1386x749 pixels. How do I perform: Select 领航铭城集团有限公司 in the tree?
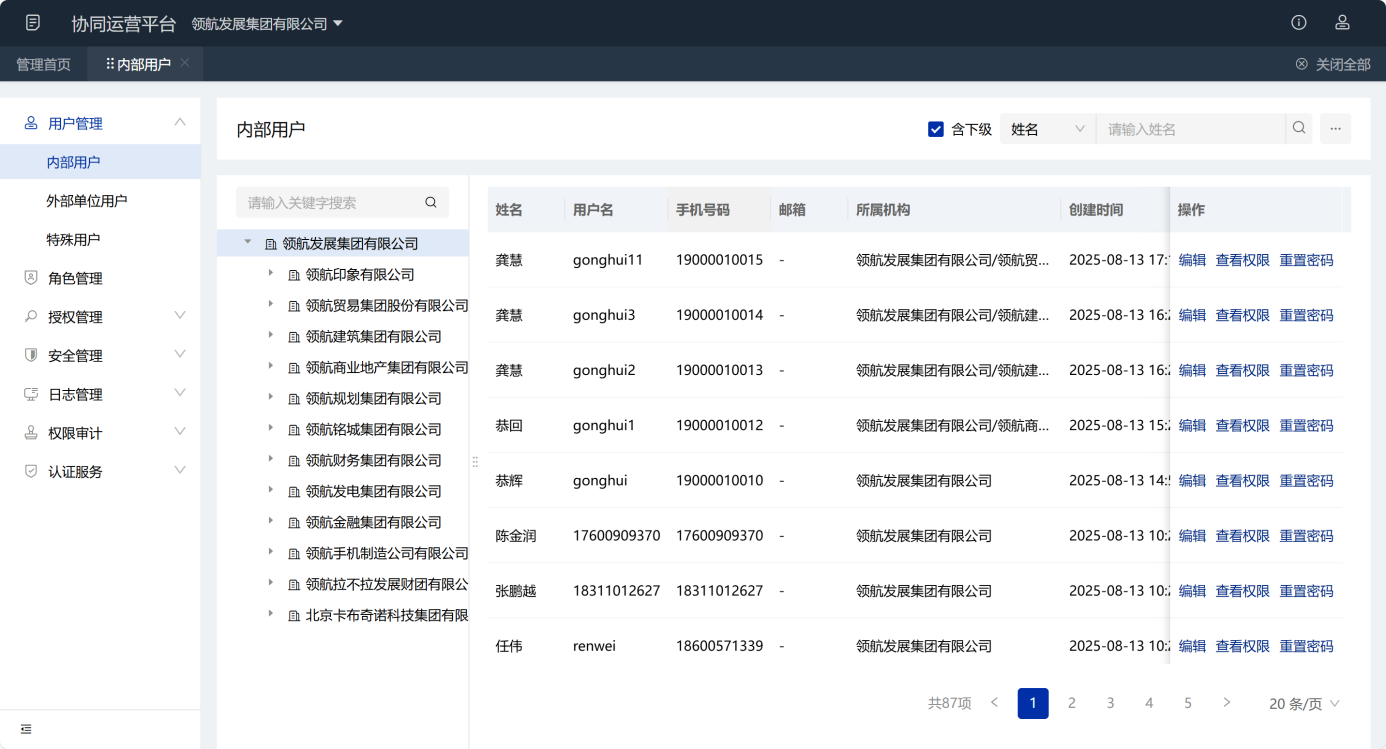(x=373, y=429)
